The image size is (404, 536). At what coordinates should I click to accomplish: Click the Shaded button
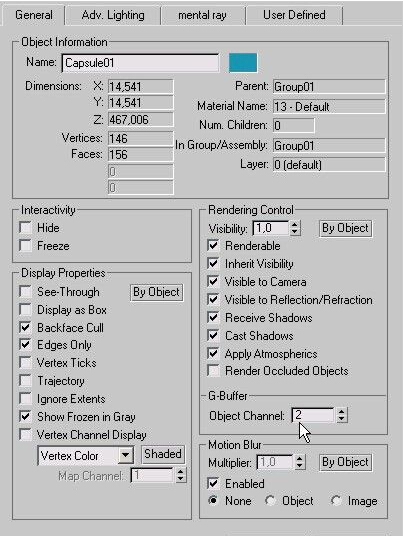163,454
